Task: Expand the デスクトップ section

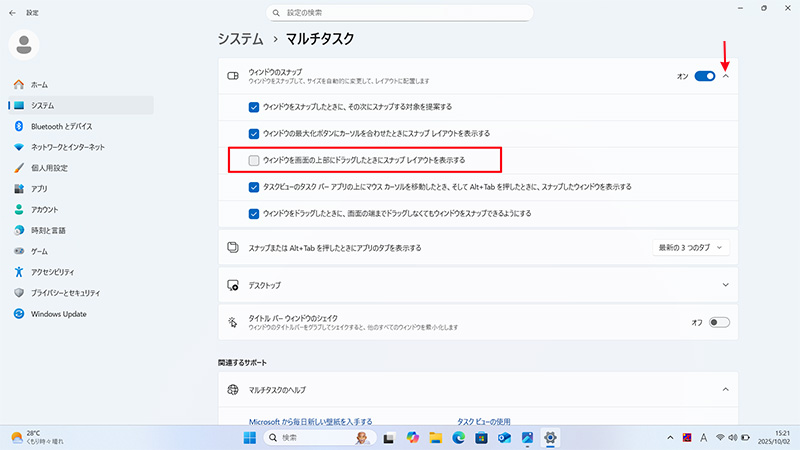Action: click(x=726, y=285)
